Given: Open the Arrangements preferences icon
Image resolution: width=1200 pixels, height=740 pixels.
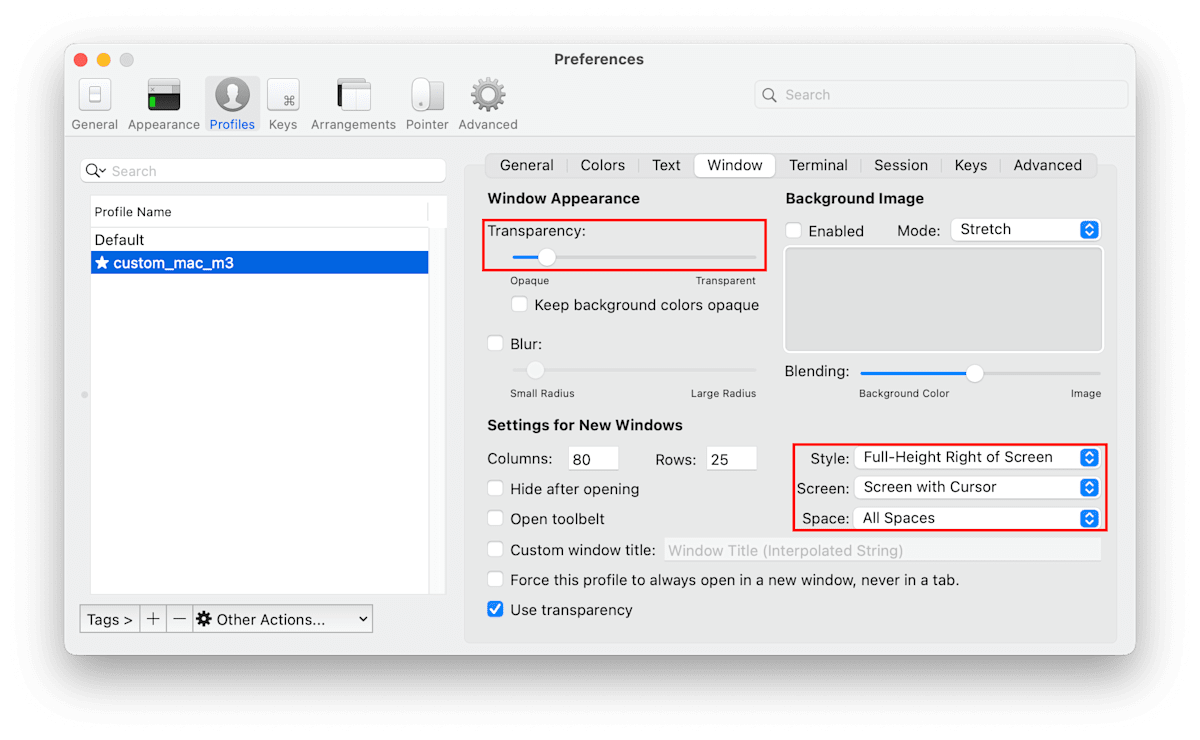Looking at the screenshot, I should click(x=353, y=104).
